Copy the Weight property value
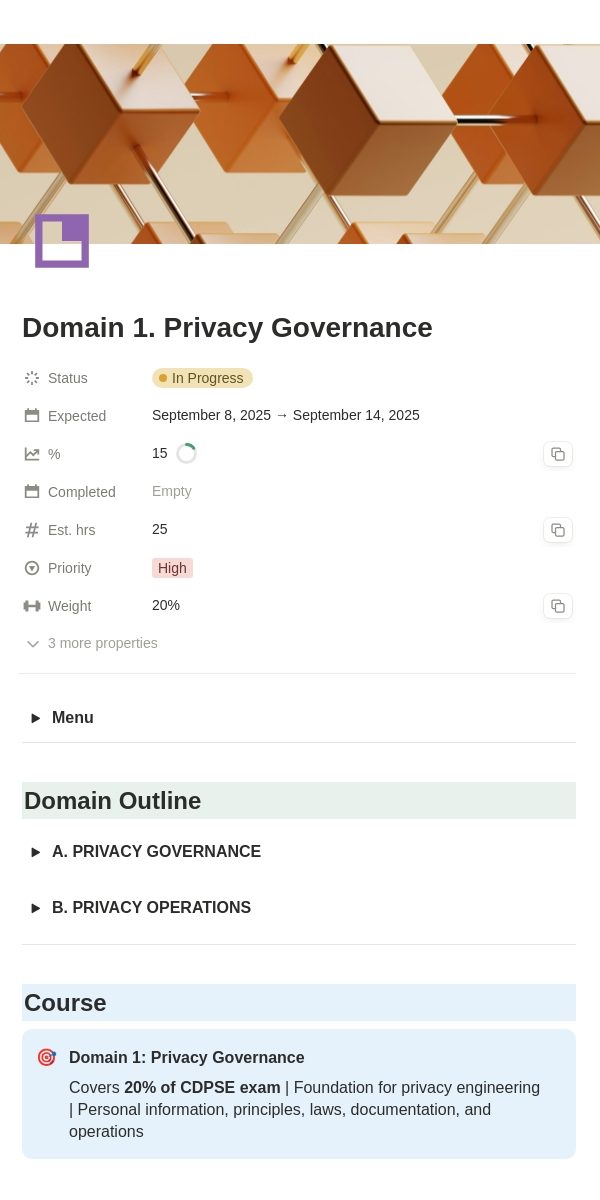Viewport: 600px width, 1200px height. tap(558, 606)
